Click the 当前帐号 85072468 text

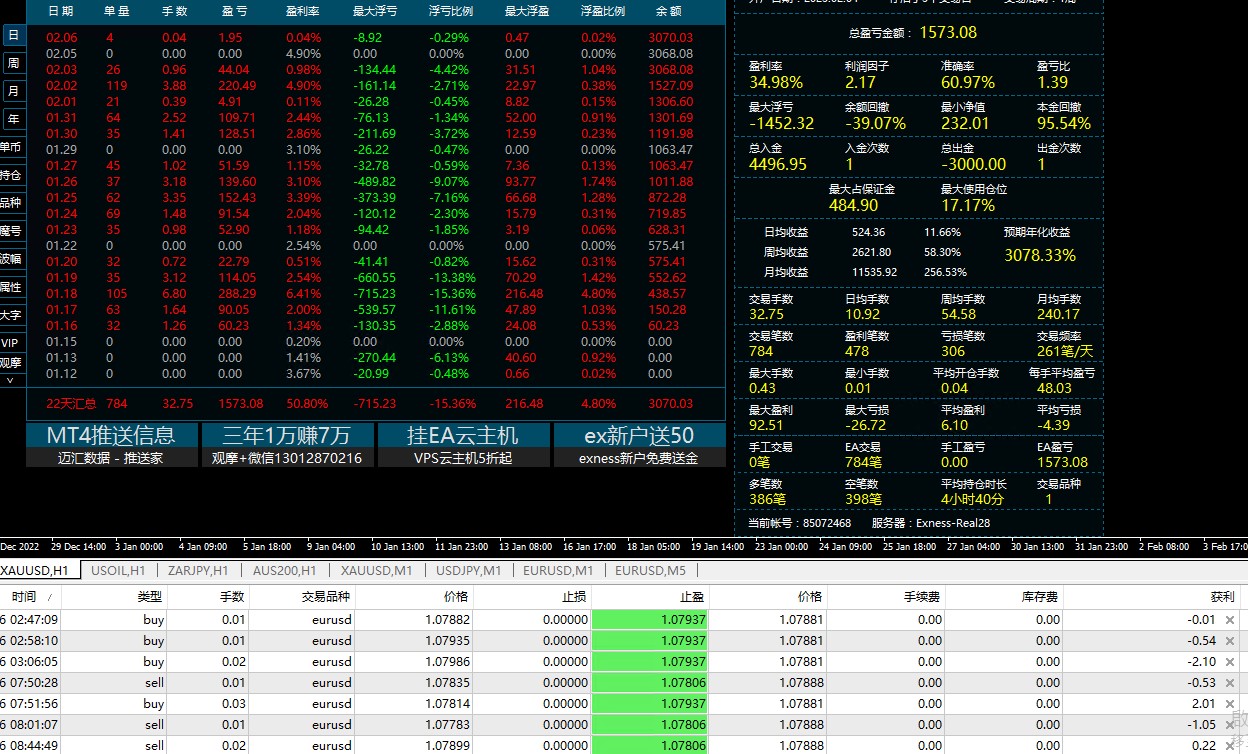[x=800, y=523]
